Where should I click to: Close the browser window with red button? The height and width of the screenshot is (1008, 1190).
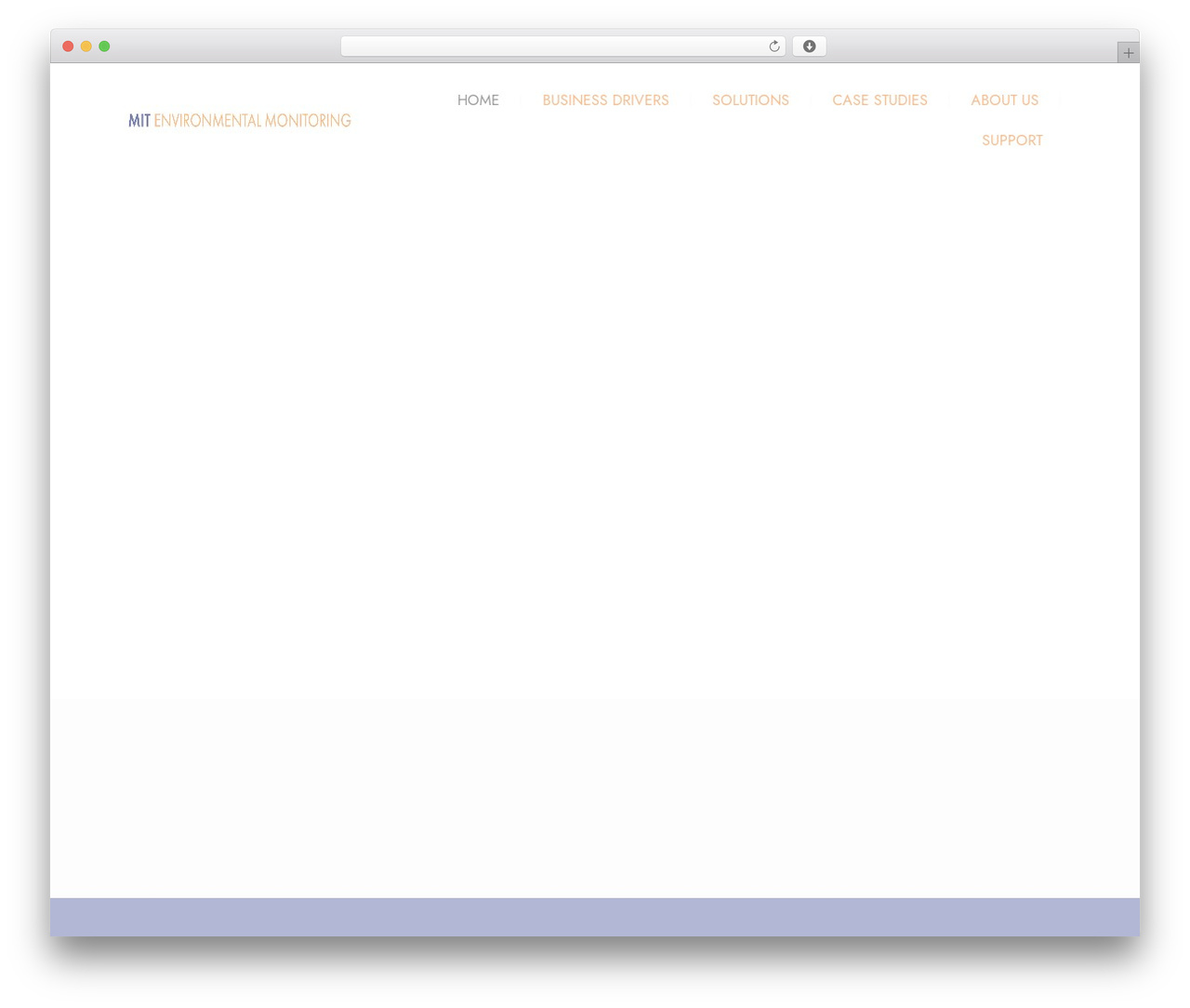[68, 46]
